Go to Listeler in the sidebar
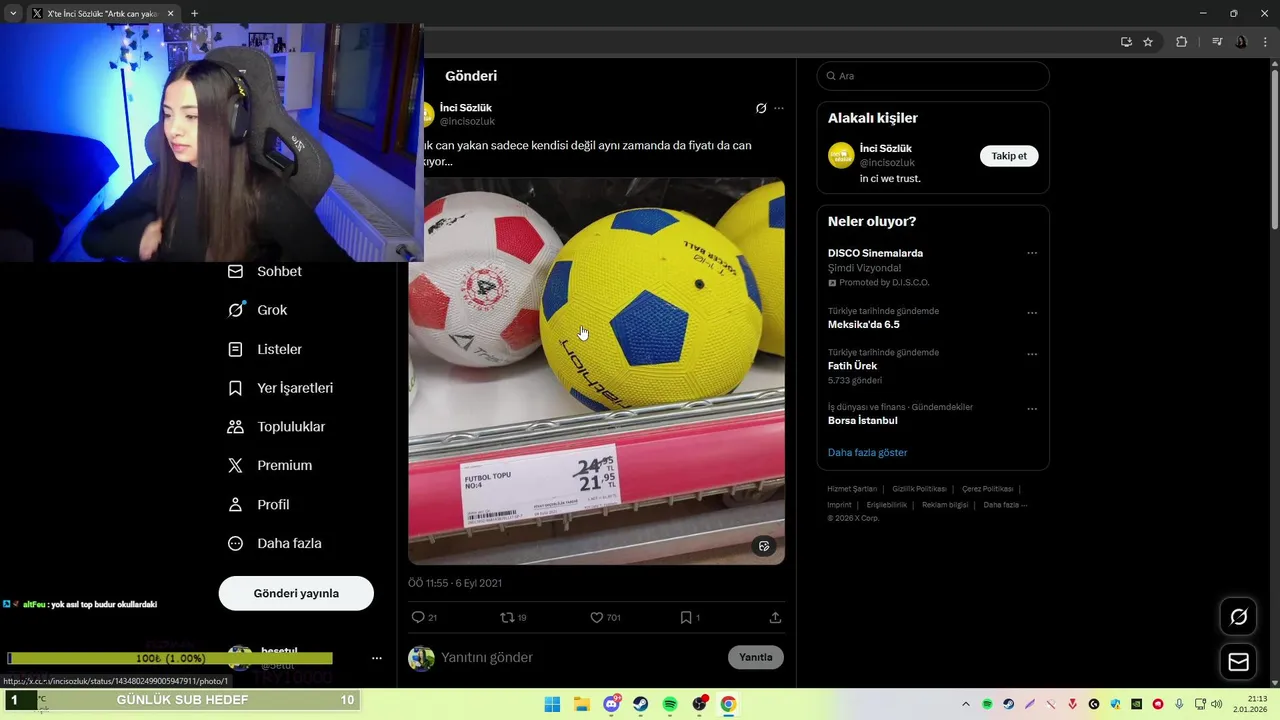The width and height of the screenshot is (1280, 720). [279, 349]
